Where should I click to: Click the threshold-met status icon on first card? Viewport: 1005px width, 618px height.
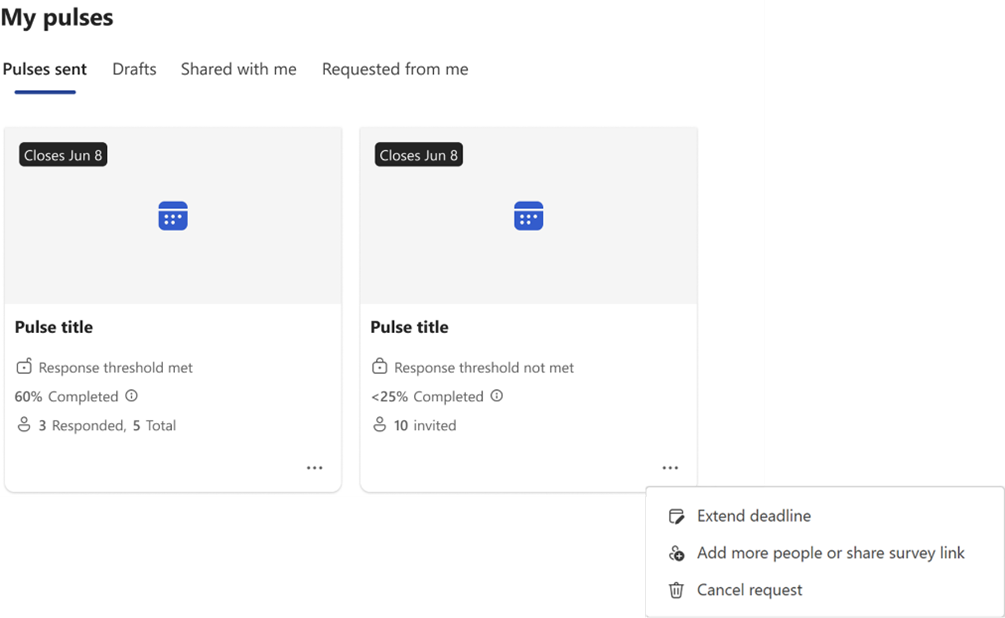click(x=23, y=367)
